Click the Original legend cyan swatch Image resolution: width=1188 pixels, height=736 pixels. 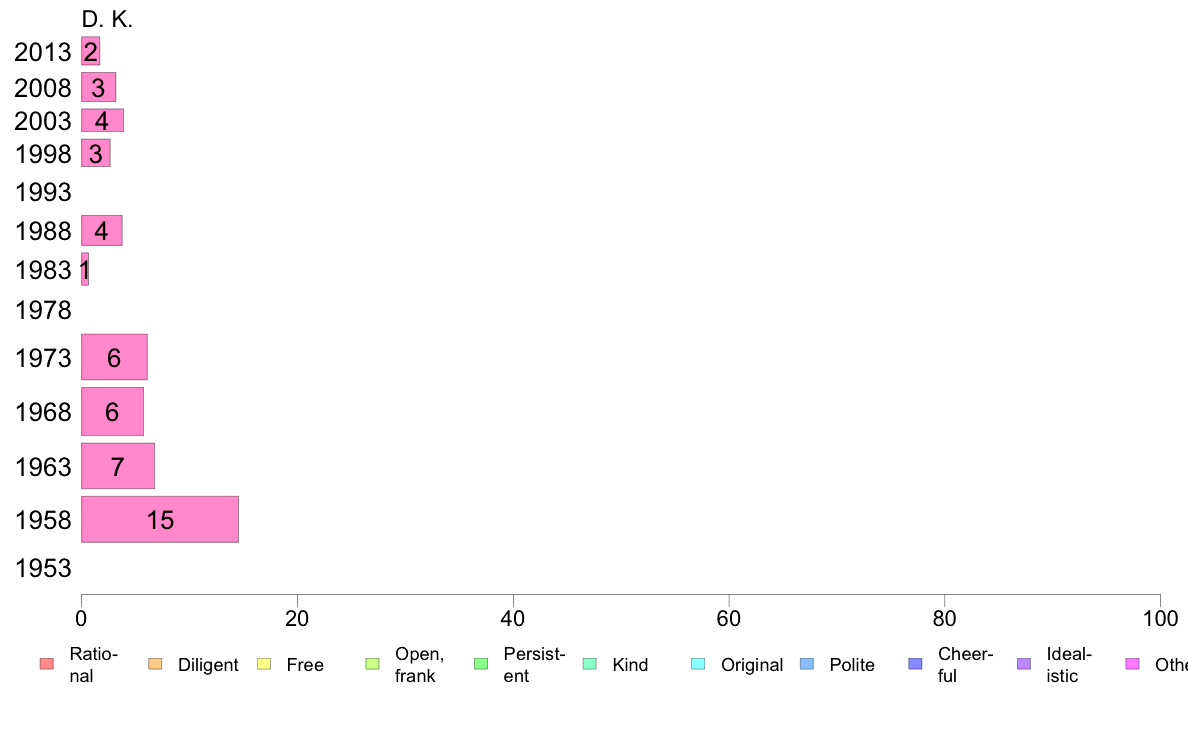[x=699, y=664]
